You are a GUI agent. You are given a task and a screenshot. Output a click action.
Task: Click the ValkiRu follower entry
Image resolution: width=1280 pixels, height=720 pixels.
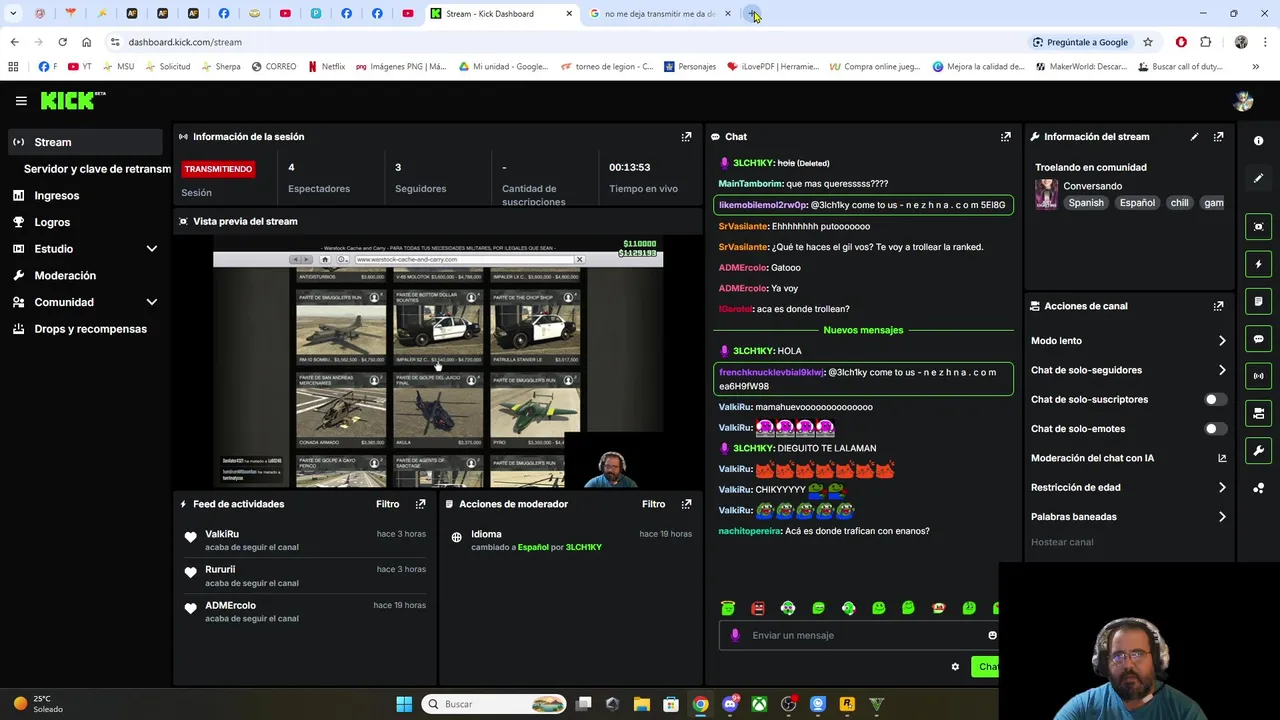[307, 541]
